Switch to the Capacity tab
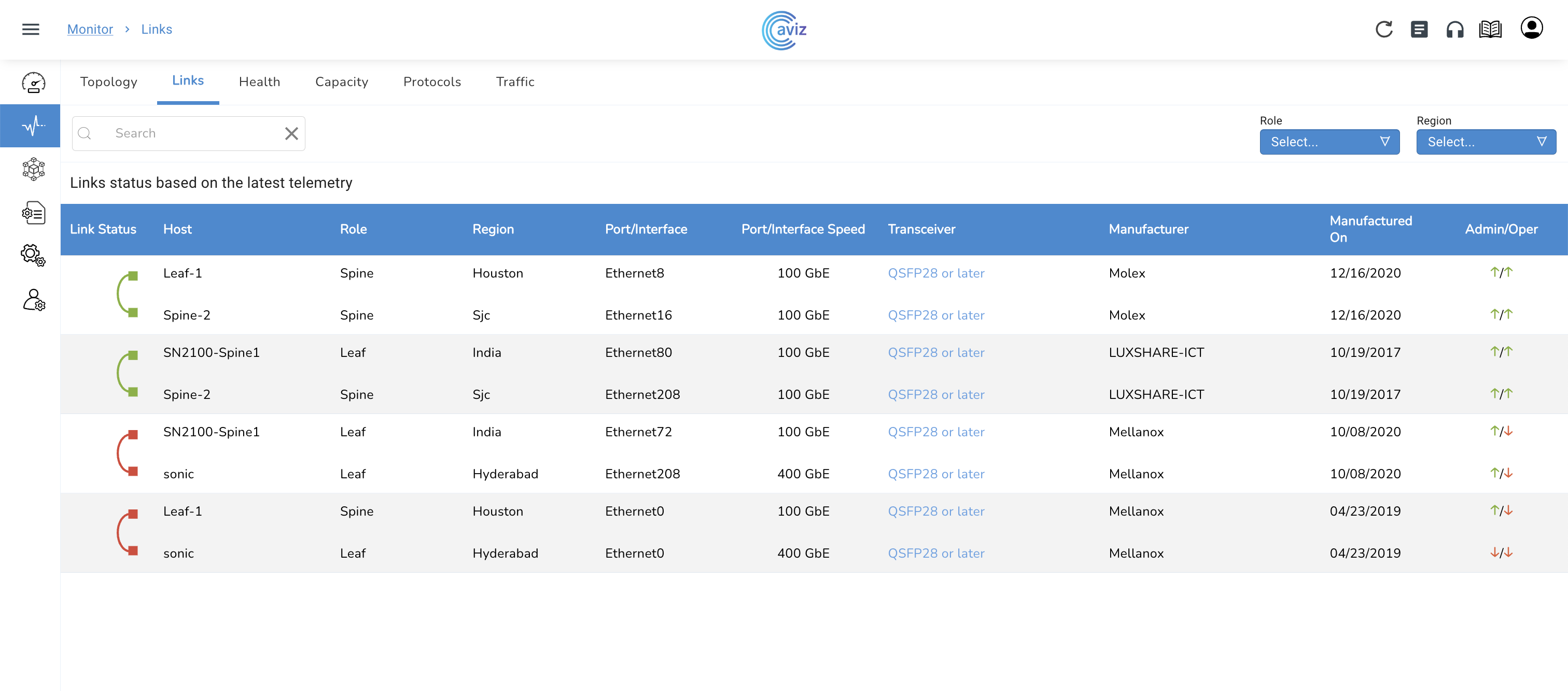The width and height of the screenshot is (1568, 691). point(342,81)
